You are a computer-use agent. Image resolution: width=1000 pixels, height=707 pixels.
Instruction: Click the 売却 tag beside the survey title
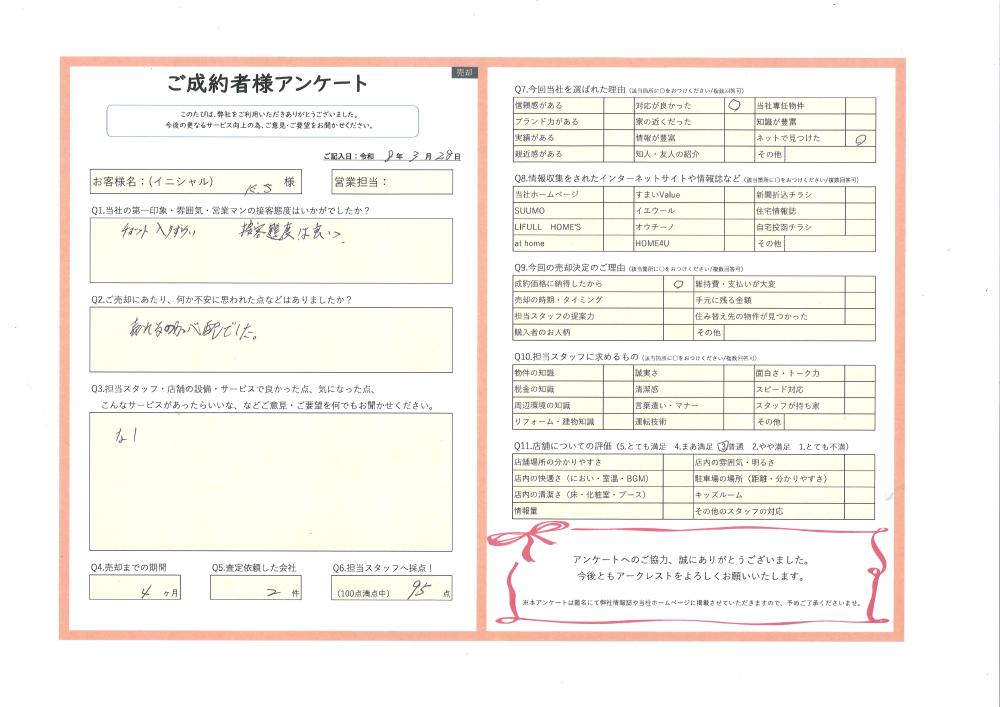click(464, 73)
